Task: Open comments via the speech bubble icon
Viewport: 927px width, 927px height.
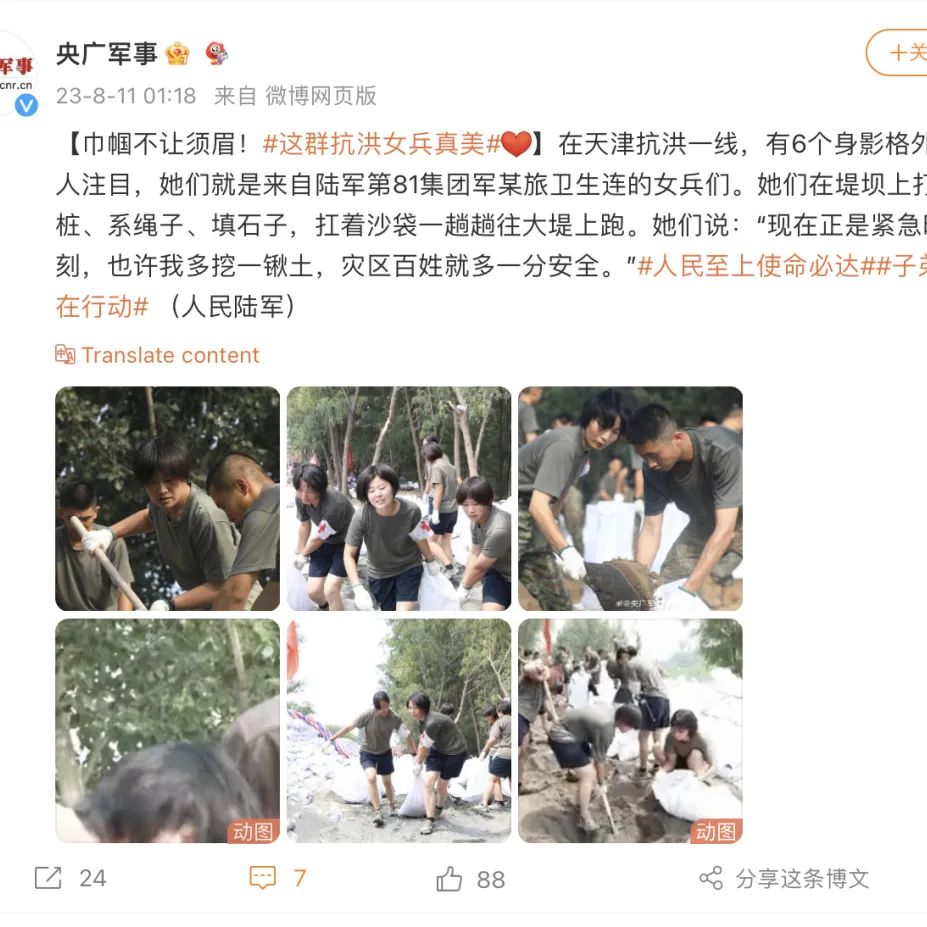Action: (262, 878)
